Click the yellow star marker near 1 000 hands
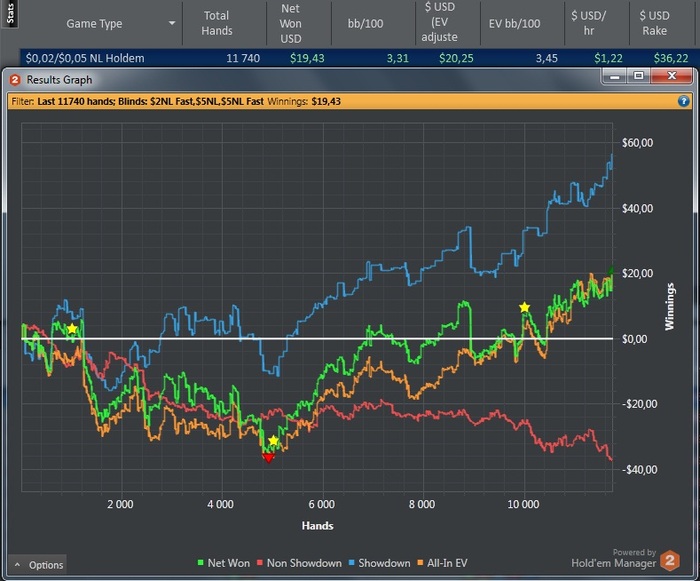The width and height of the screenshot is (700, 581). coord(72,329)
